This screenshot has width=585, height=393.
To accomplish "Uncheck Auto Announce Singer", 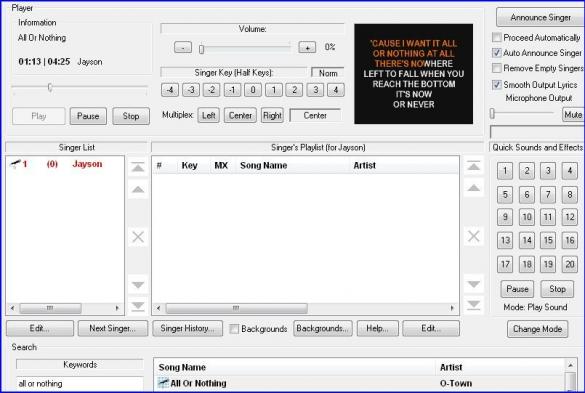I will tap(497, 53).
